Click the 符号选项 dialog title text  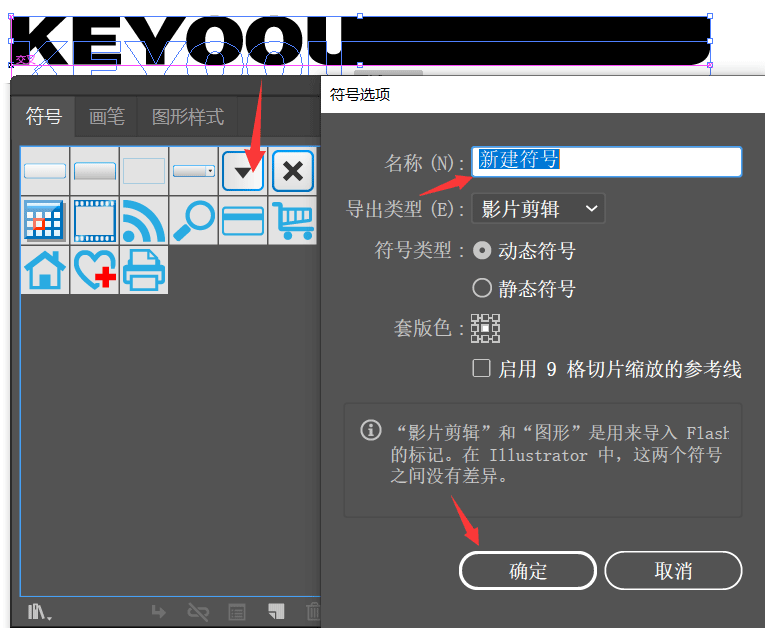click(360, 94)
